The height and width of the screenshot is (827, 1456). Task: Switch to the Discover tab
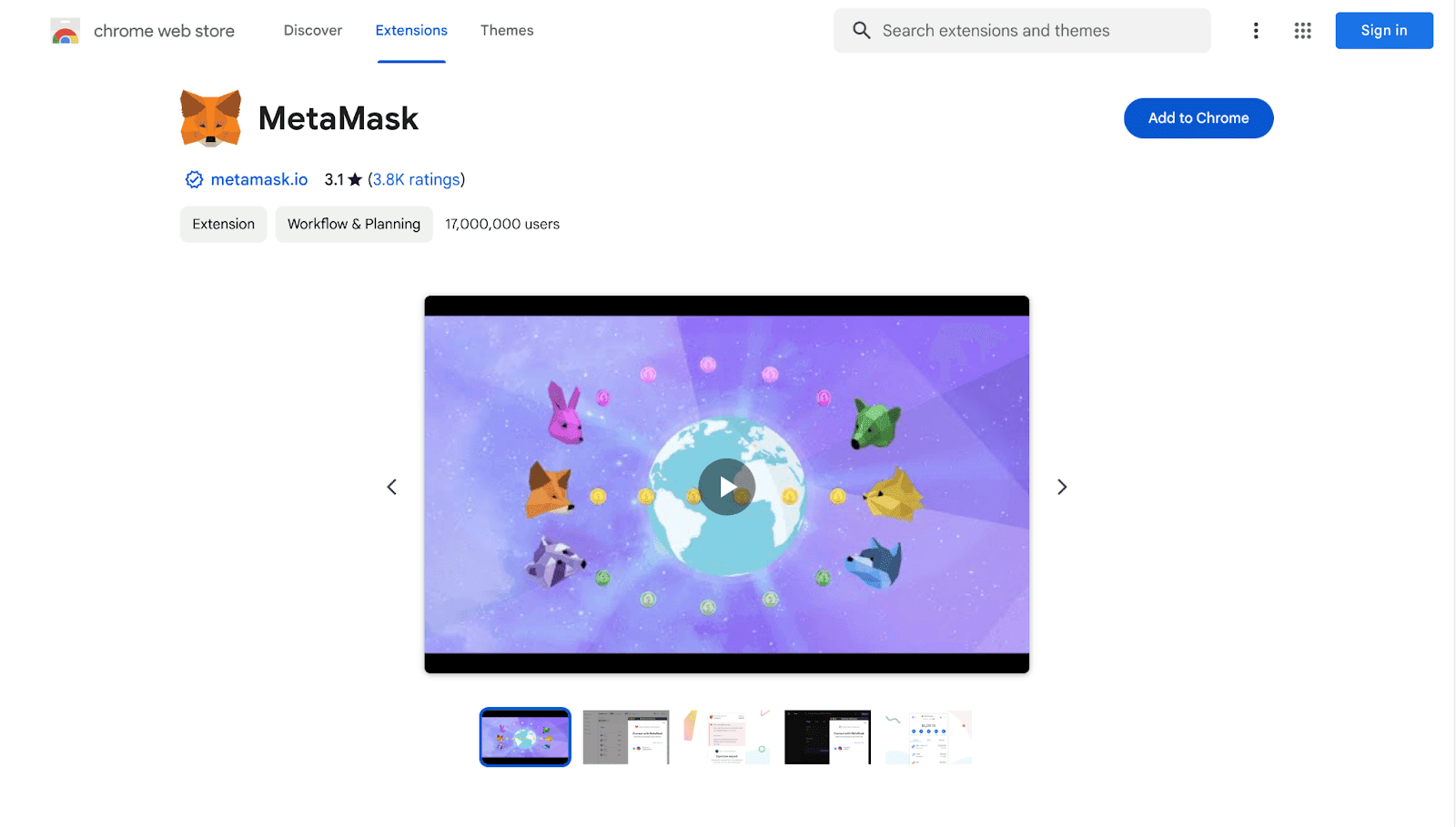coord(313,30)
